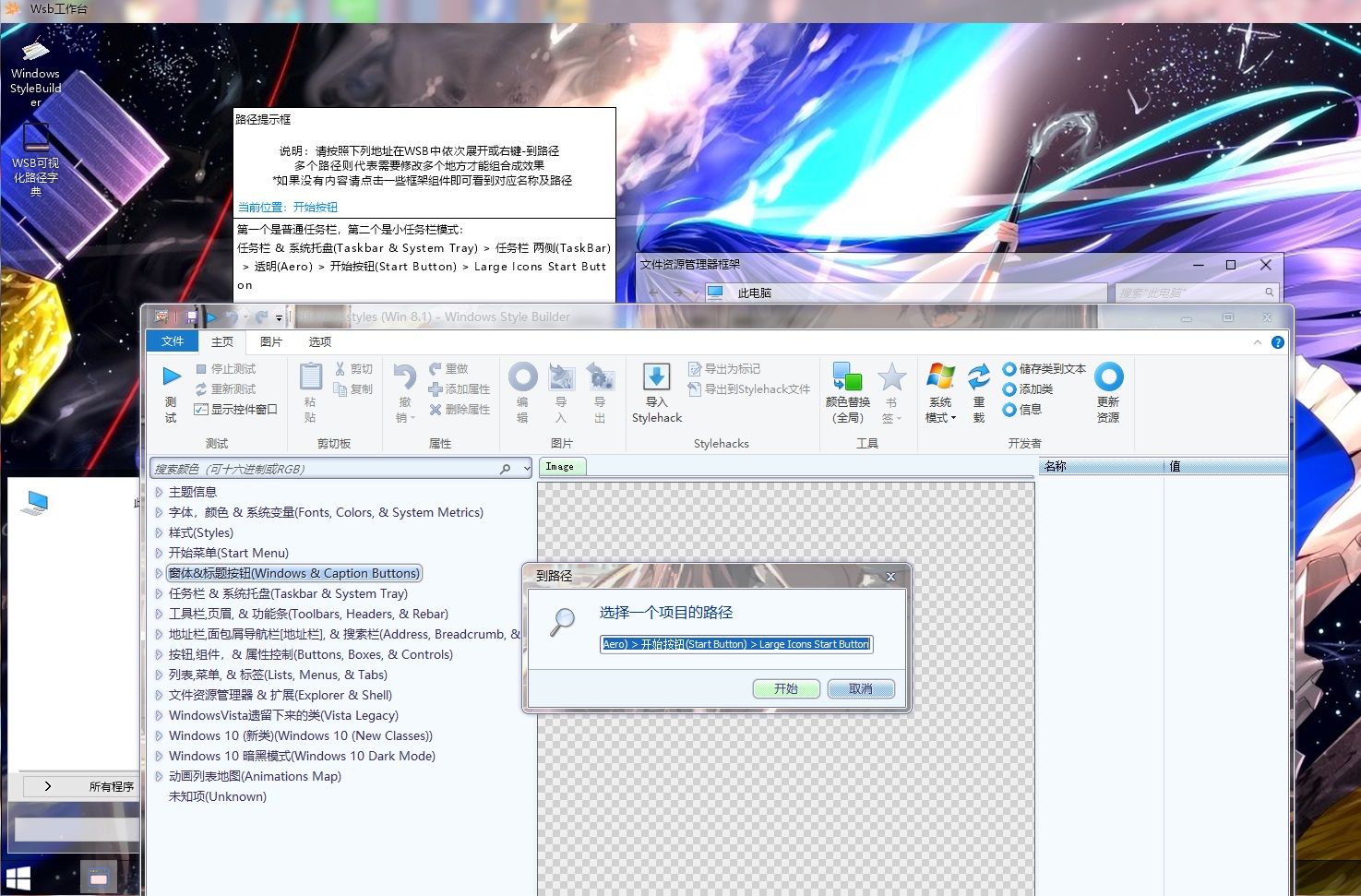The height and width of the screenshot is (896, 1361).
Task: Select the 未知项(Unknown) tree item
Action: [x=218, y=797]
